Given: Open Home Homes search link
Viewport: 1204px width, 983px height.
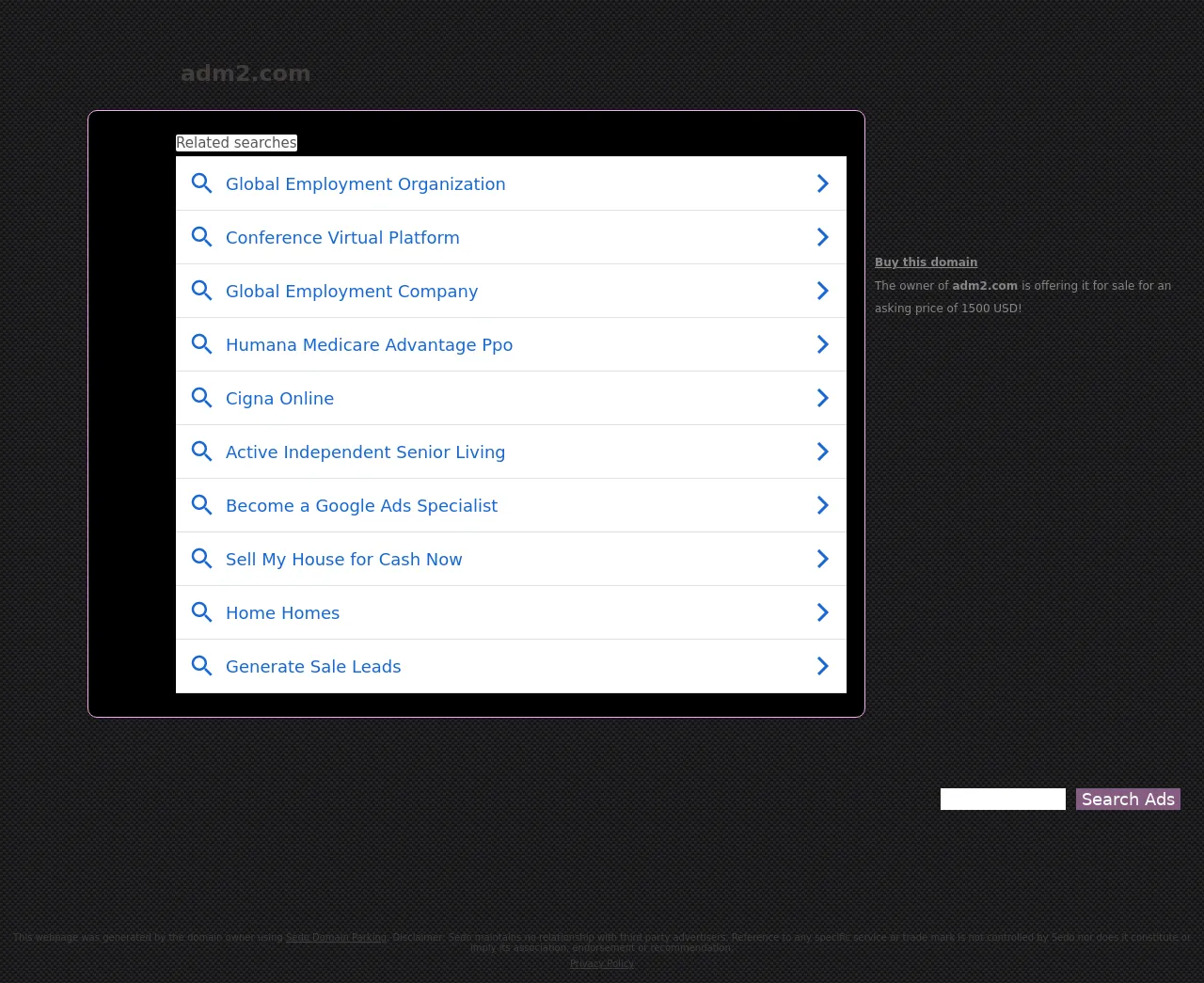Looking at the screenshot, I should pos(511,612).
